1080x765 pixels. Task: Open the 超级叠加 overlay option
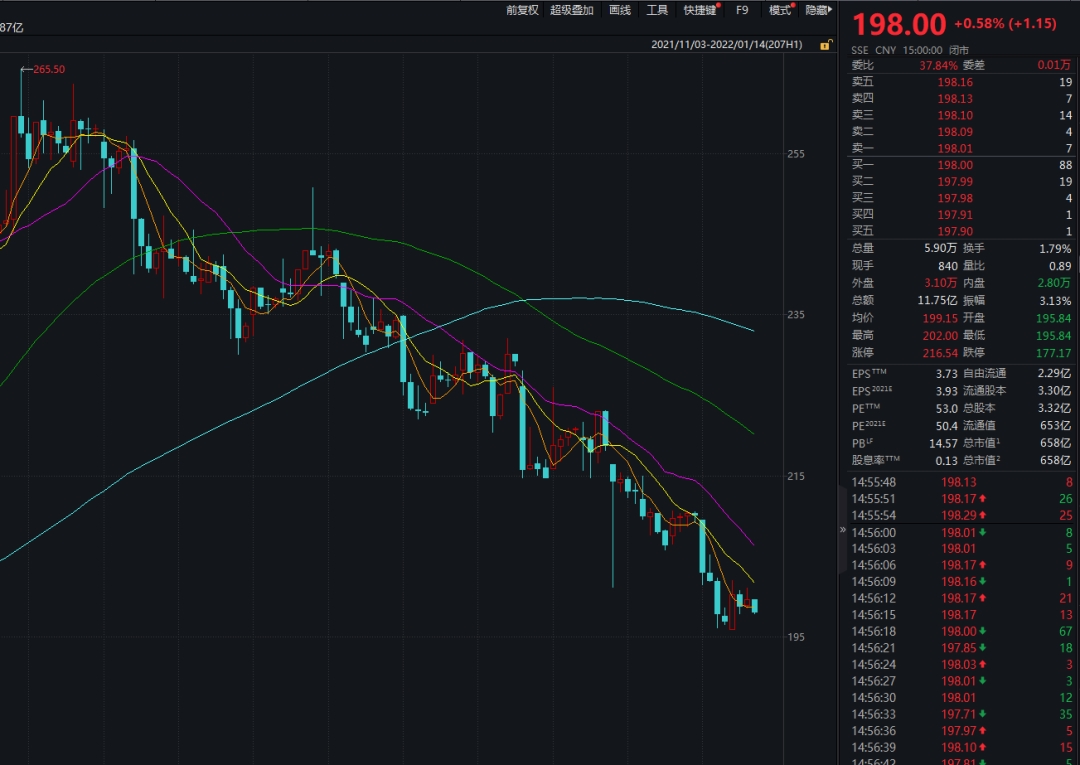pyautogui.click(x=572, y=10)
